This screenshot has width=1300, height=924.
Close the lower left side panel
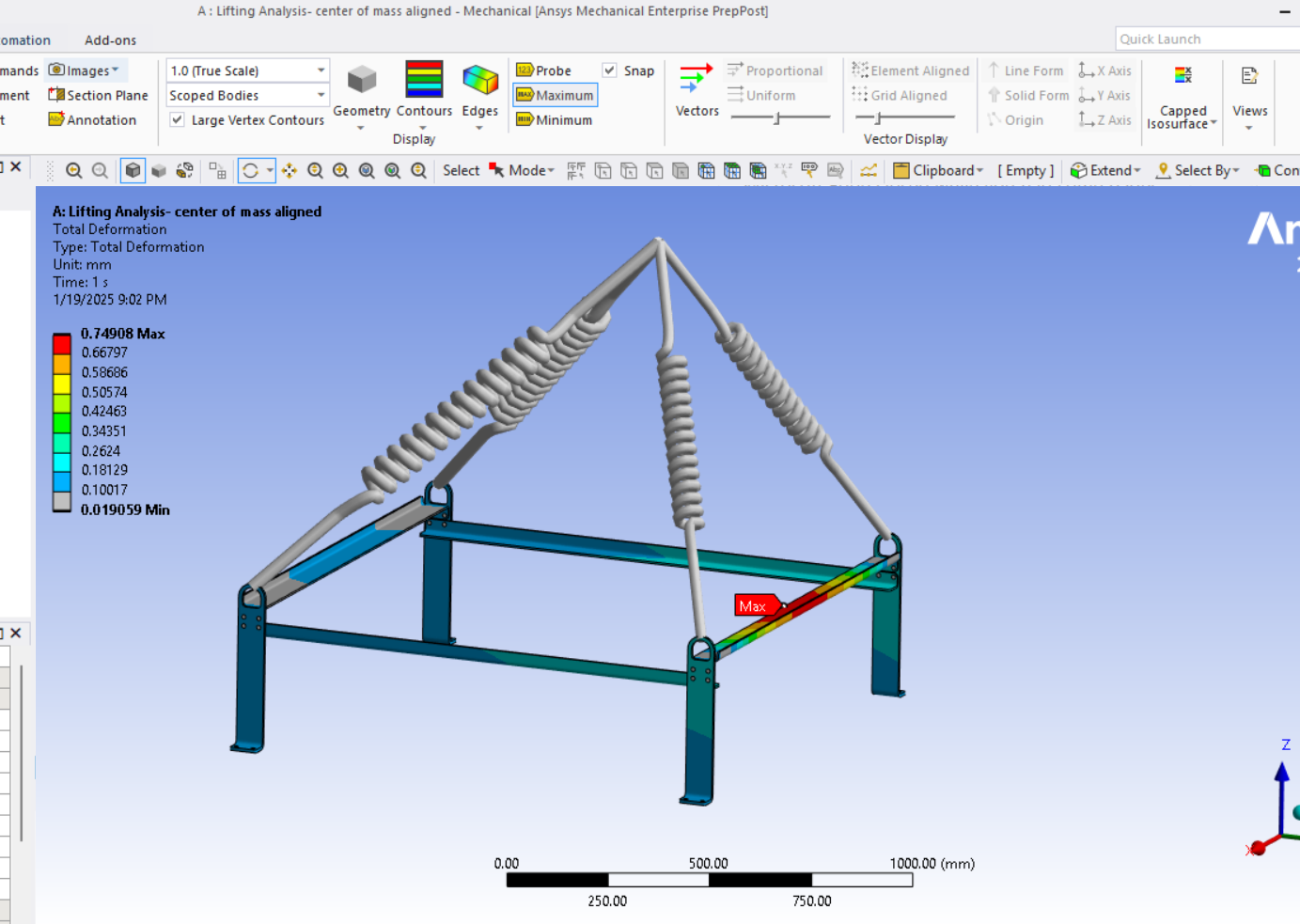click(x=16, y=633)
